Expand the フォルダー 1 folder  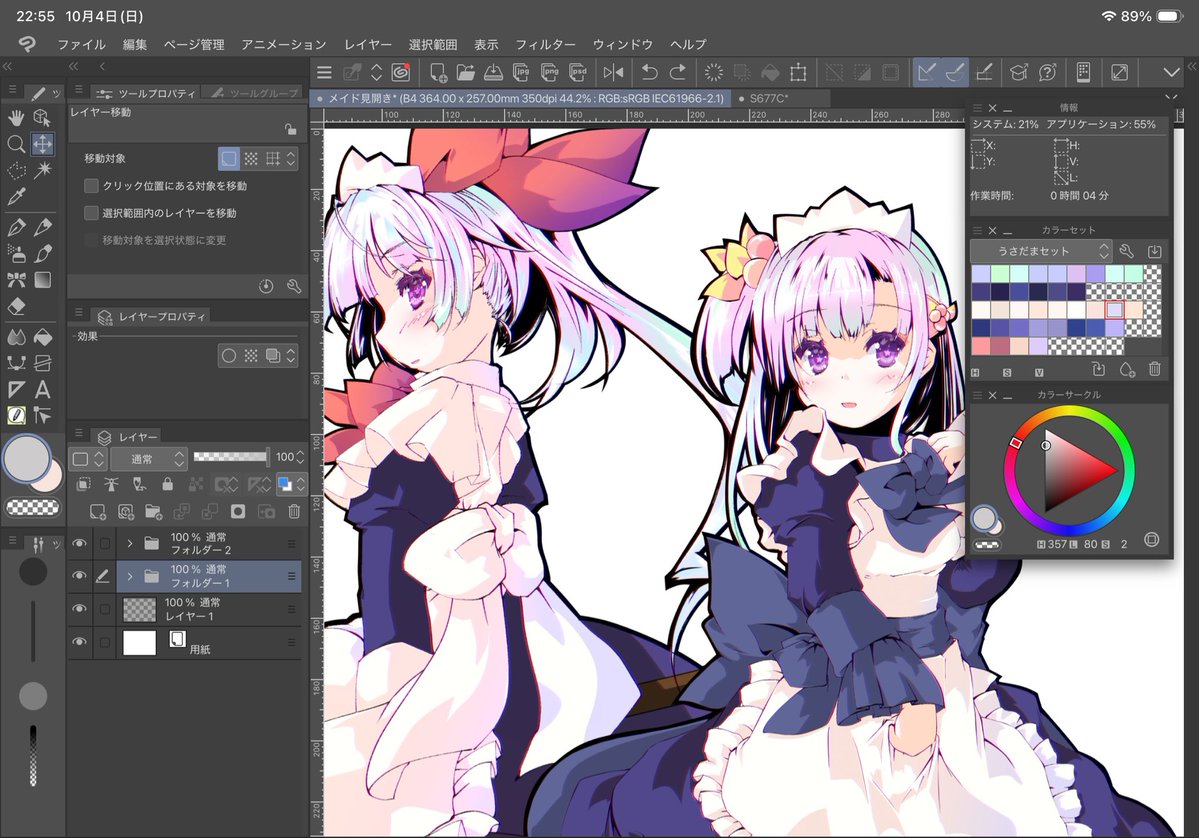pos(130,576)
